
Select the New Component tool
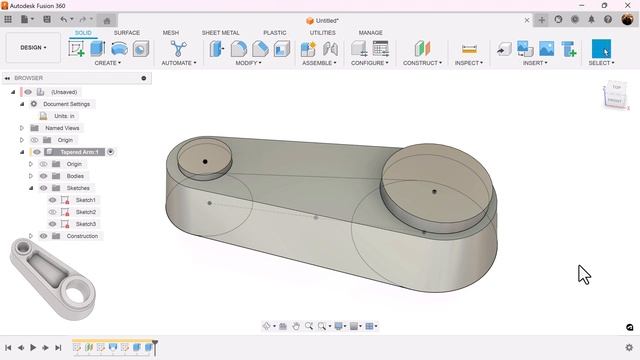(308, 49)
